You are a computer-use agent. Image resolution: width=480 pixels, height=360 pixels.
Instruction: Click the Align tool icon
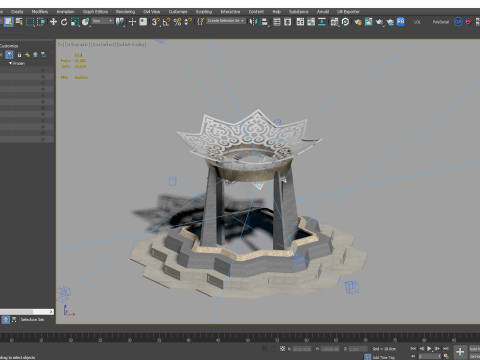coord(264,22)
